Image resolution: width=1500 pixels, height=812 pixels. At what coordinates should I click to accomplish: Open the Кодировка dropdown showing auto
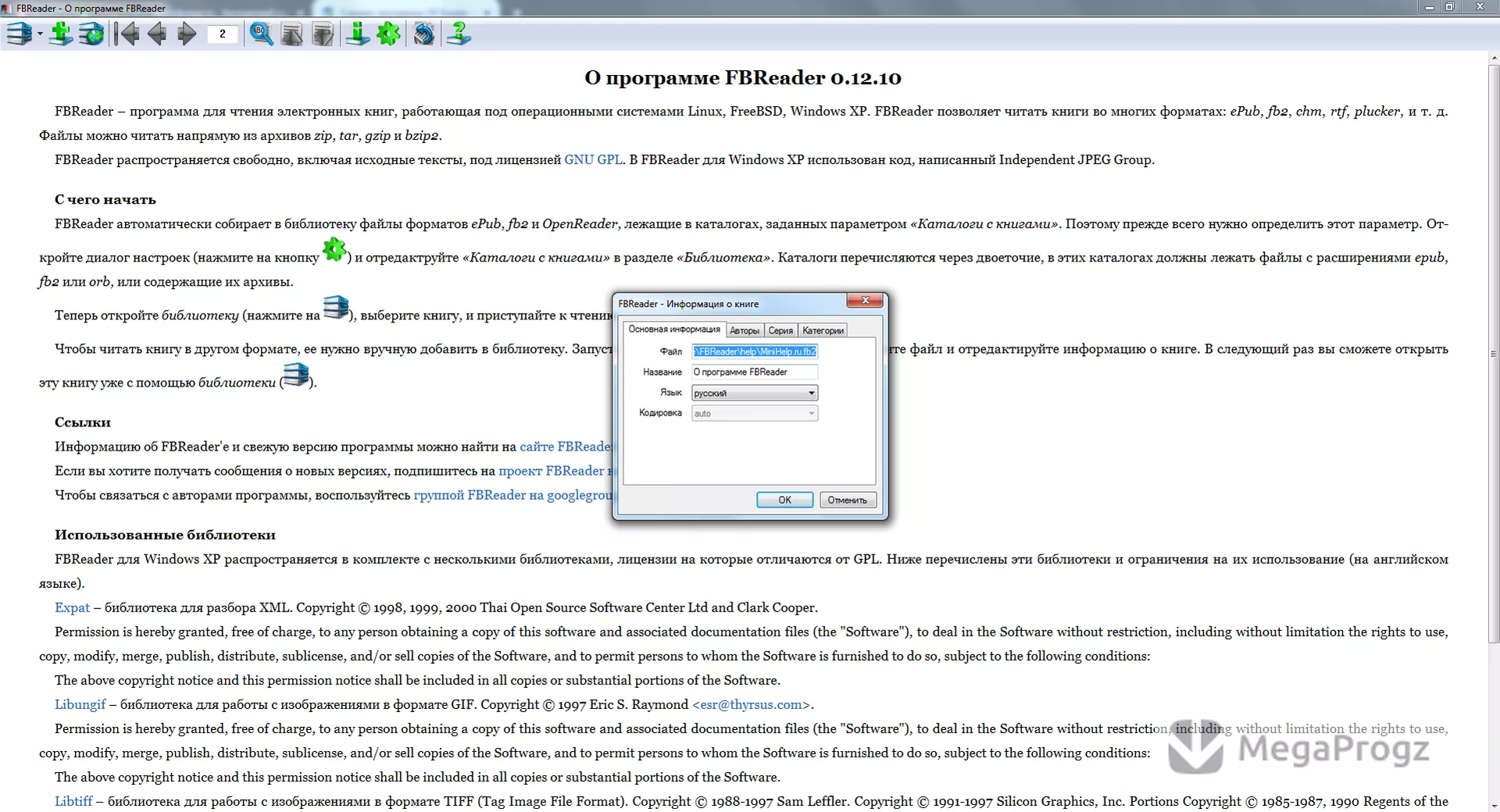pyautogui.click(x=755, y=413)
